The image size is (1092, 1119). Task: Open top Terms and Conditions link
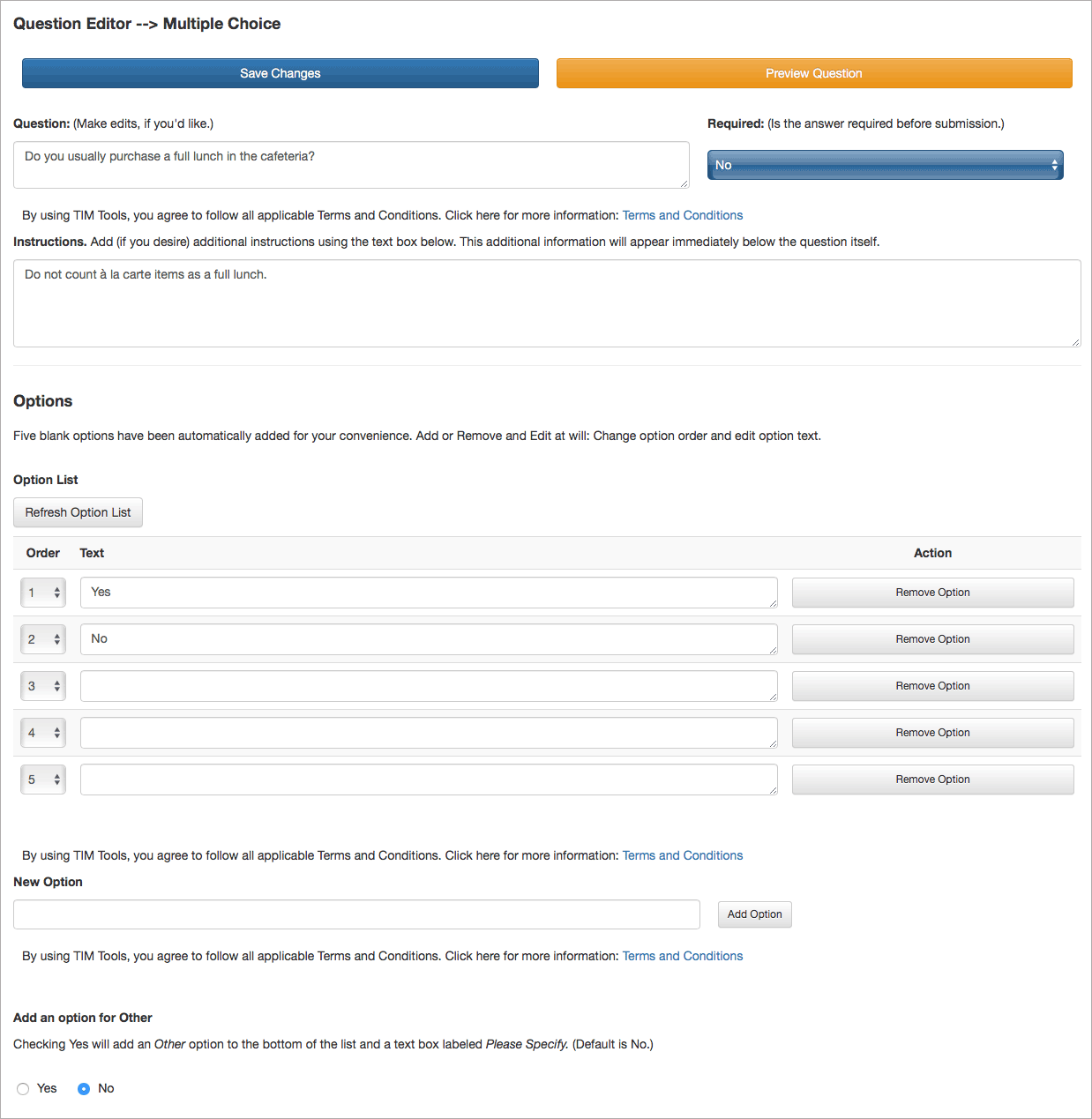683,215
